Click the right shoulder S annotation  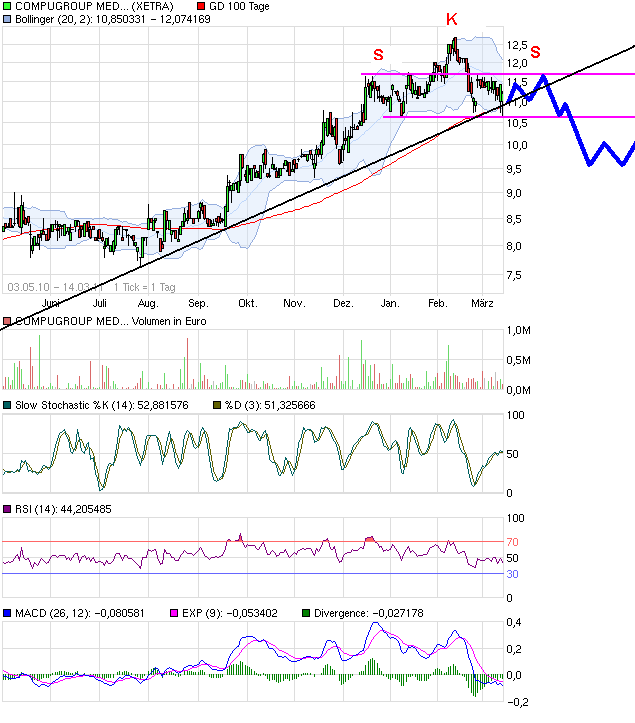(535, 52)
